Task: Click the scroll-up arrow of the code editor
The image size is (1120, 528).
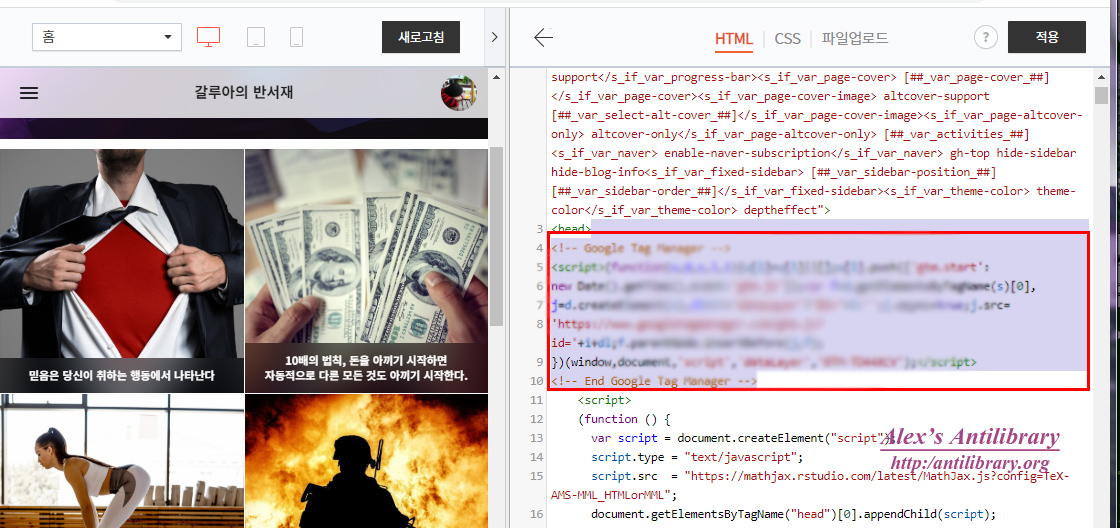Action: pos(1101,76)
